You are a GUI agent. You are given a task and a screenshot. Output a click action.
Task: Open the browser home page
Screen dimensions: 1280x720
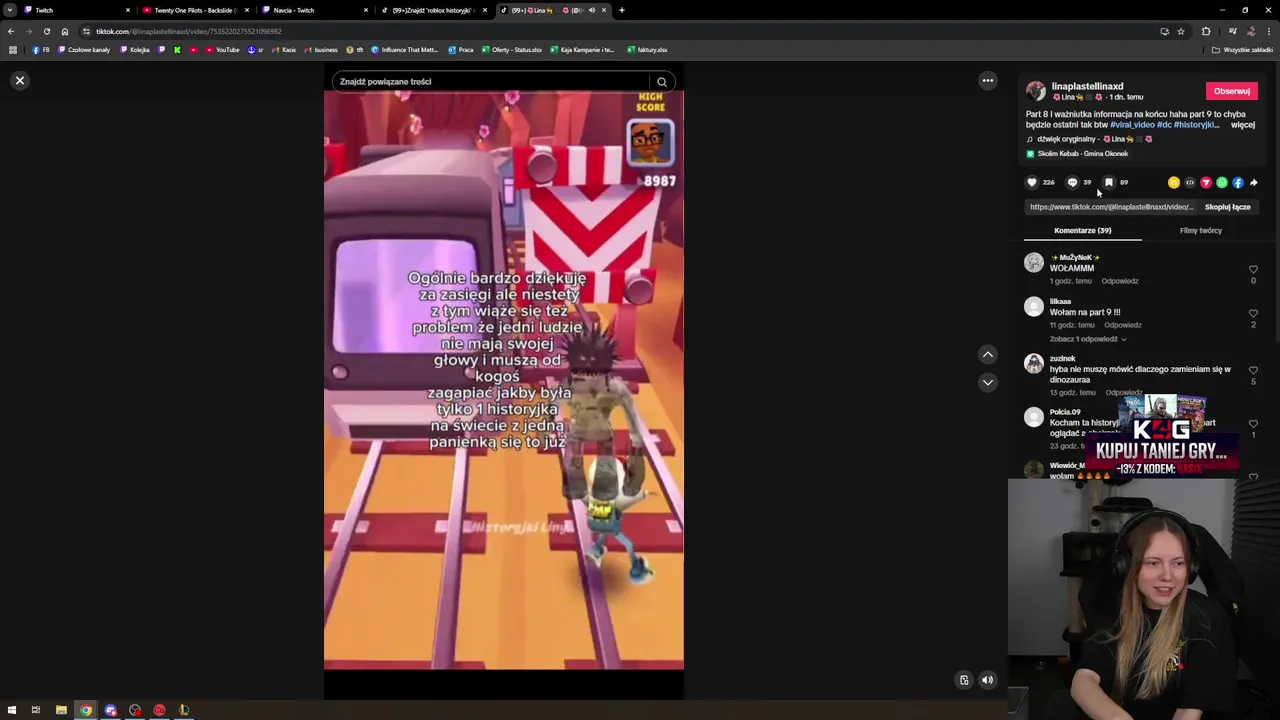(x=65, y=31)
